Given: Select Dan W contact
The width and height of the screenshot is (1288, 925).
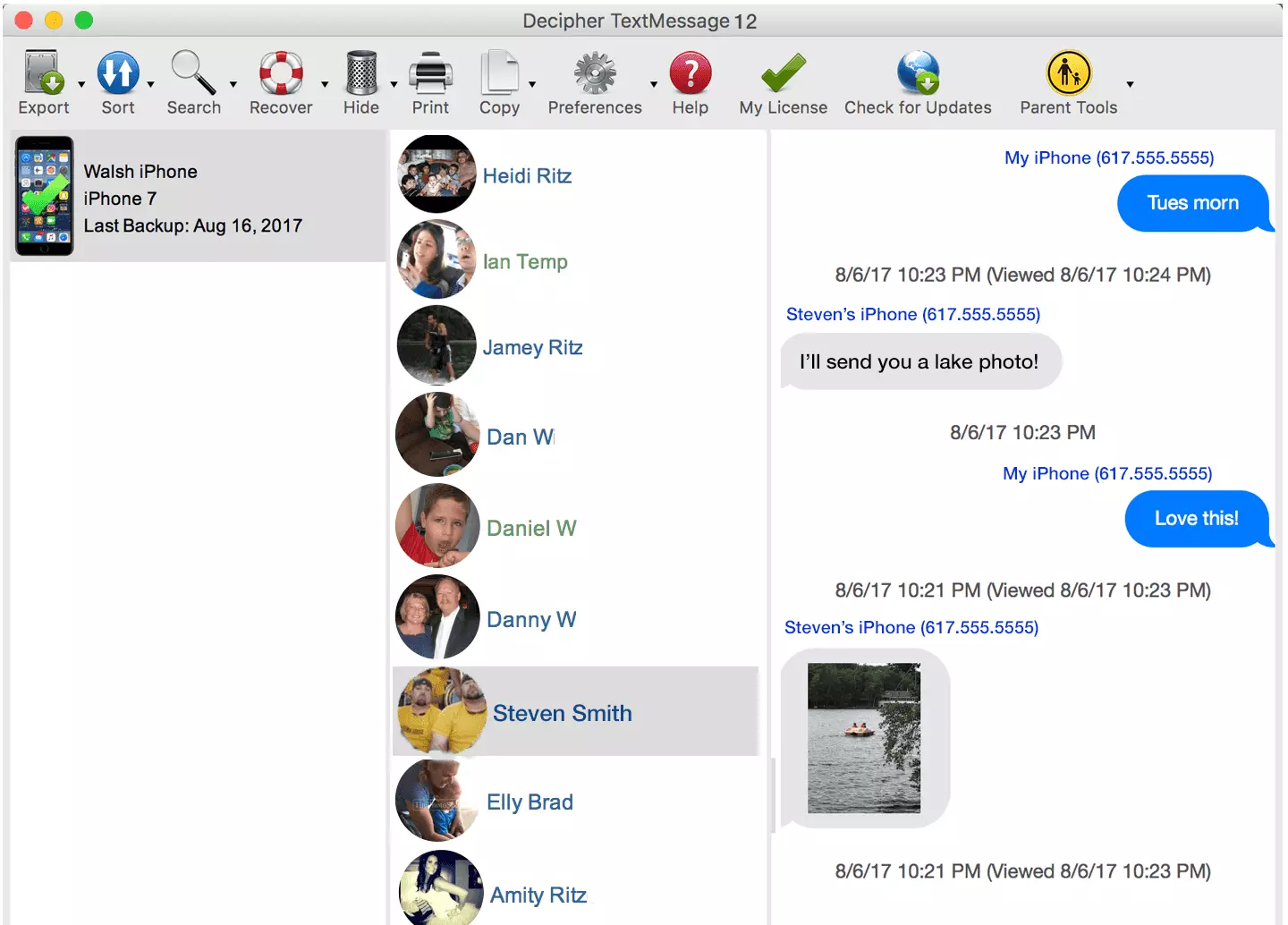Looking at the screenshot, I should (576, 436).
